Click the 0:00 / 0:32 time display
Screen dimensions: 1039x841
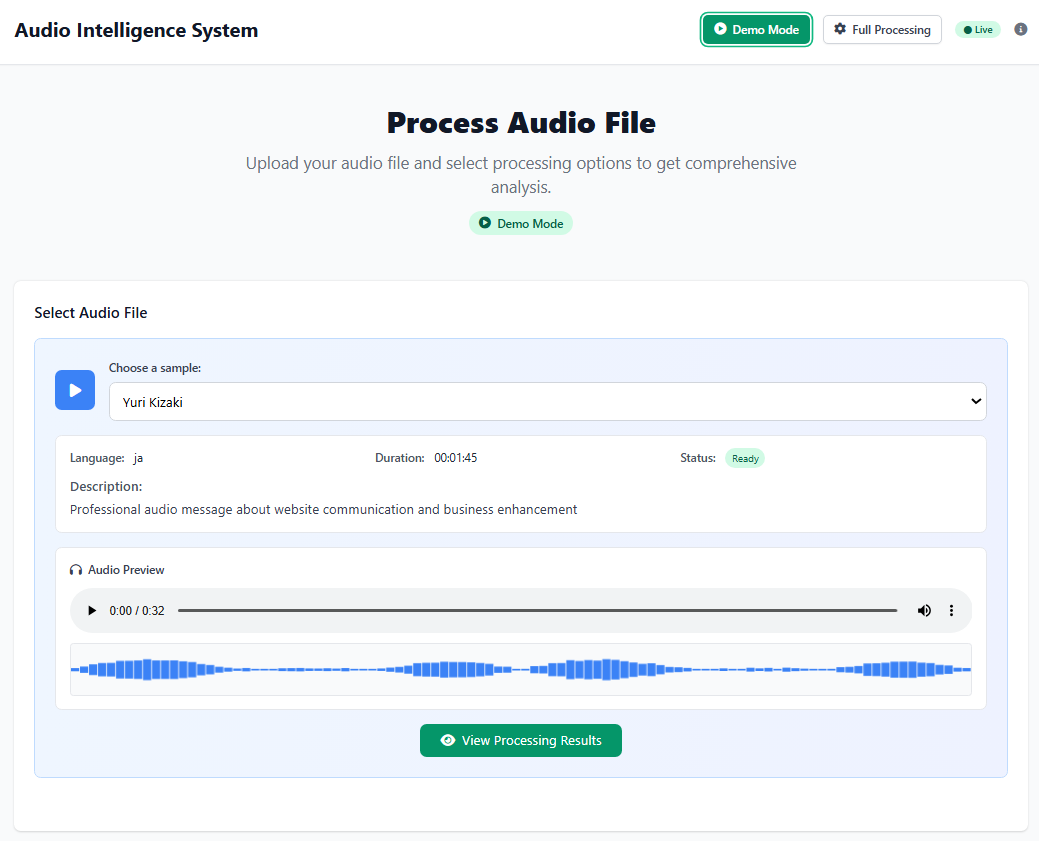137,611
